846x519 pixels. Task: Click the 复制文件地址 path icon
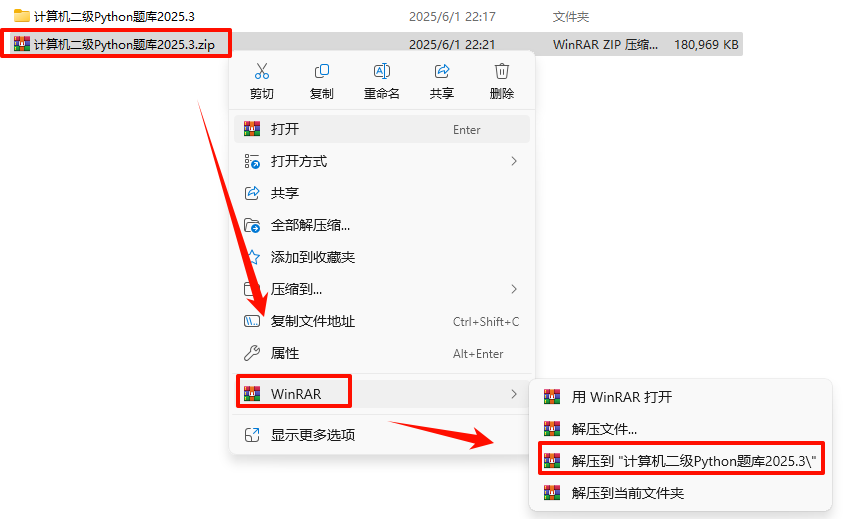(252, 322)
